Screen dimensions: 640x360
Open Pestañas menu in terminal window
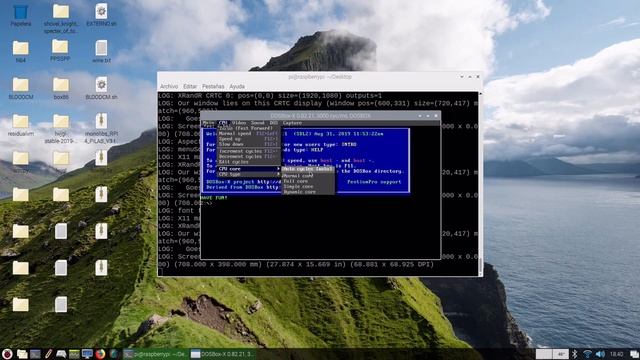click(x=213, y=87)
